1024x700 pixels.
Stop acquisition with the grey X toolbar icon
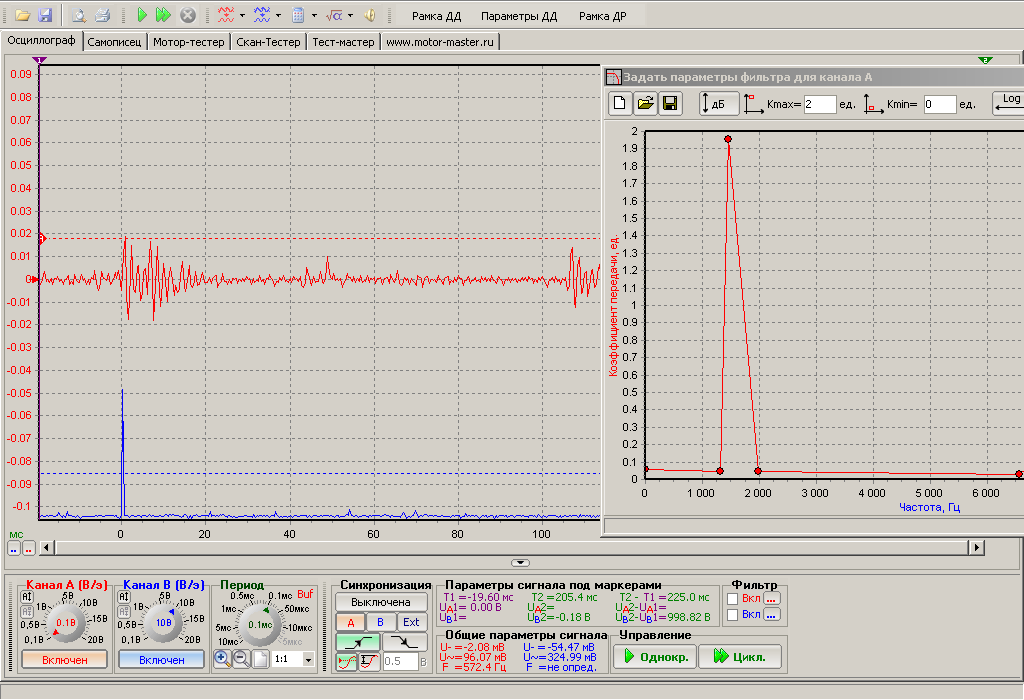[187, 15]
